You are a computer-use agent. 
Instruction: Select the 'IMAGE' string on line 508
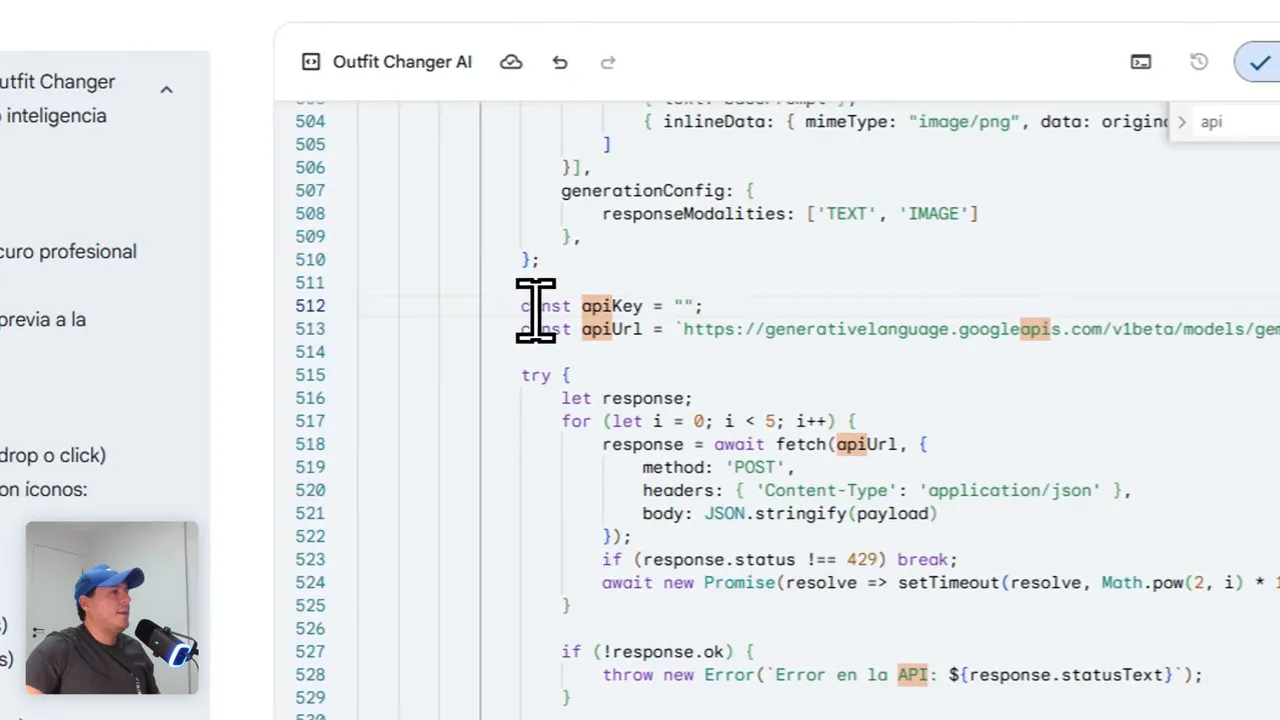click(x=934, y=213)
